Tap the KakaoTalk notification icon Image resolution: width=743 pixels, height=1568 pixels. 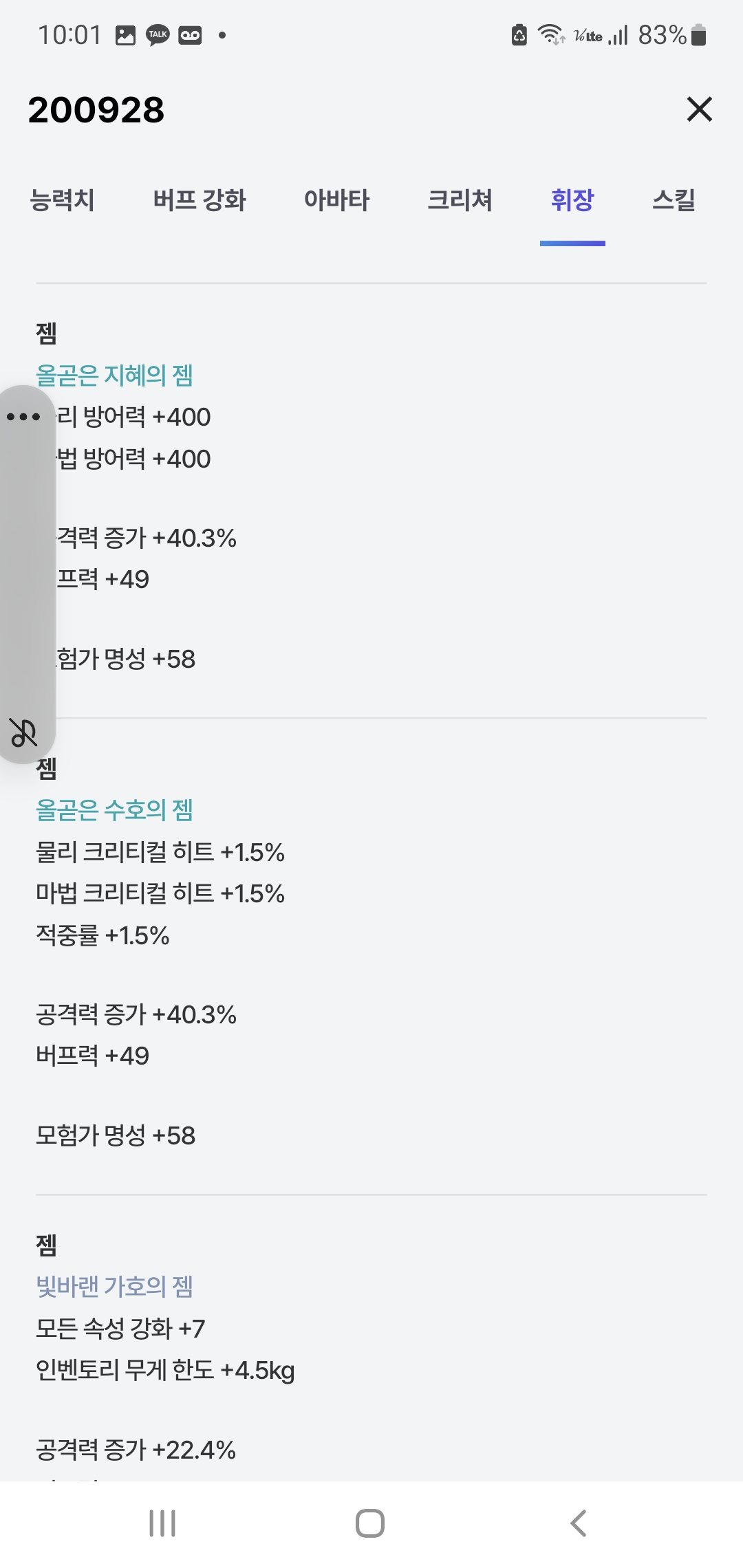point(158,35)
